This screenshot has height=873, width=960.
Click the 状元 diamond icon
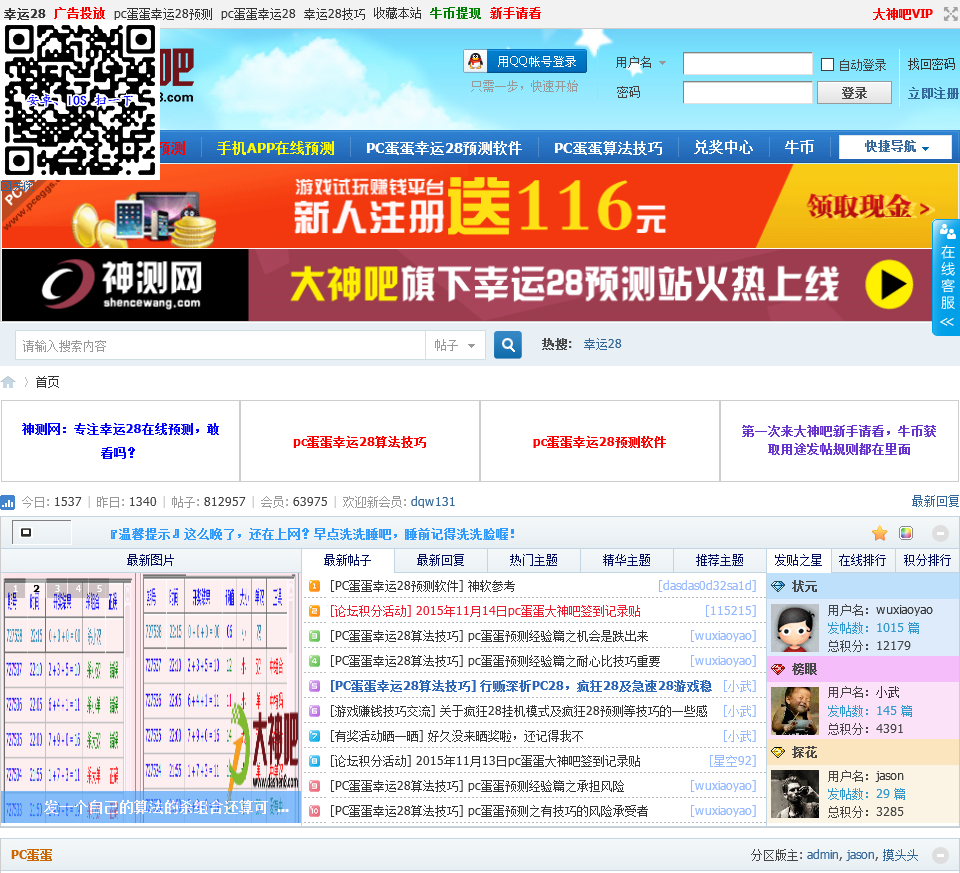coord(778,586)
